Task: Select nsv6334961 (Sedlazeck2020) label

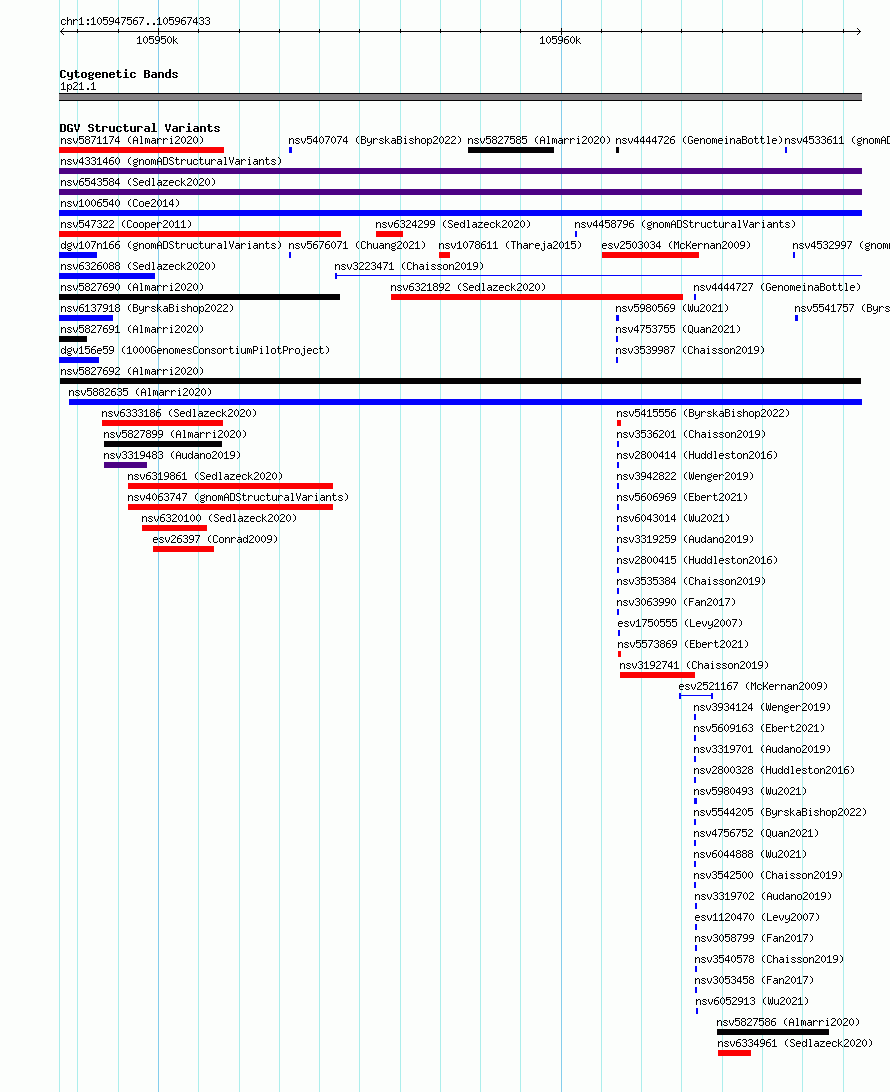Action: tap(795, 1043)
